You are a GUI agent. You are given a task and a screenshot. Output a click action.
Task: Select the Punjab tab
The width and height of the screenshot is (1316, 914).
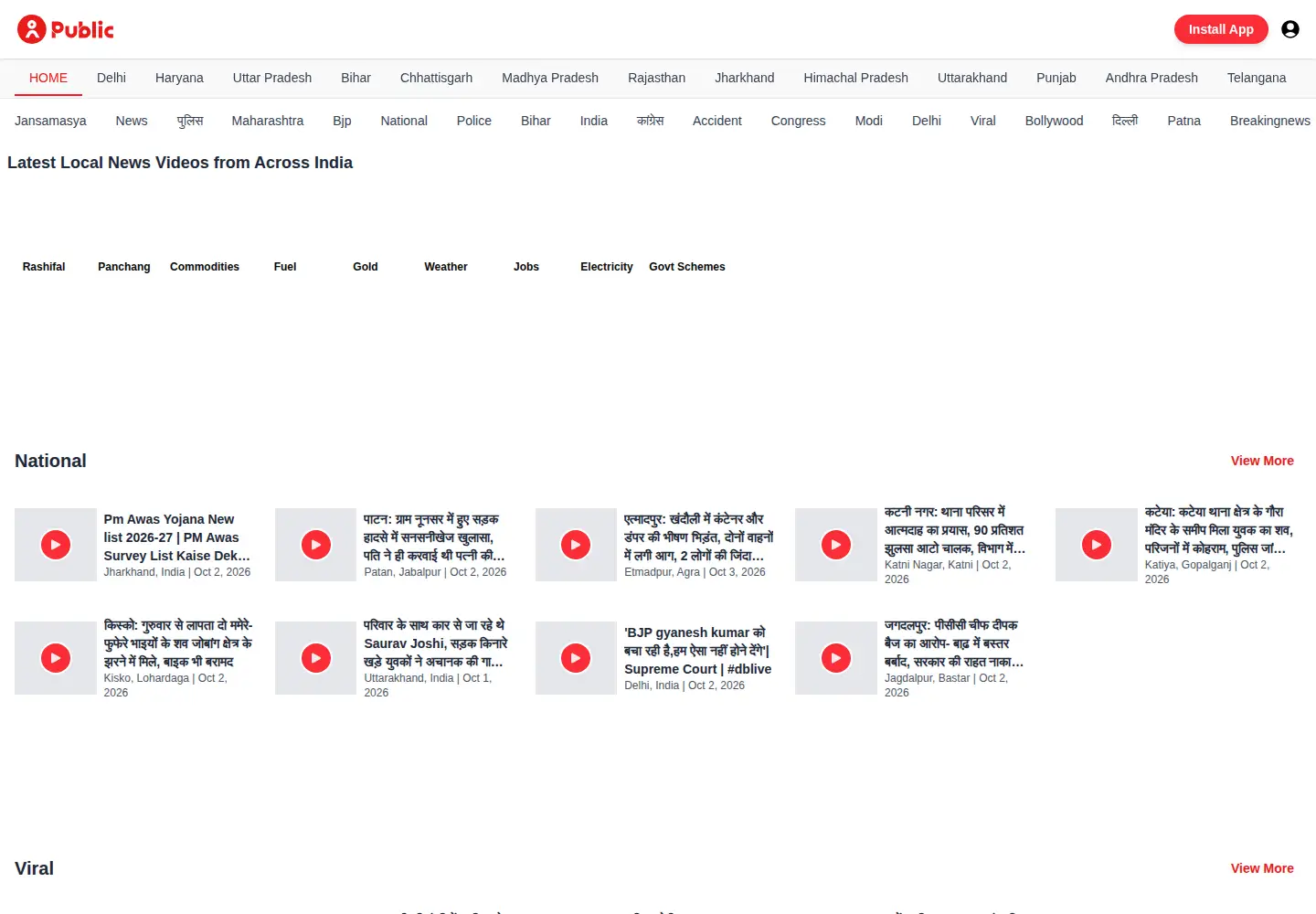click(x=1056, y=78)
